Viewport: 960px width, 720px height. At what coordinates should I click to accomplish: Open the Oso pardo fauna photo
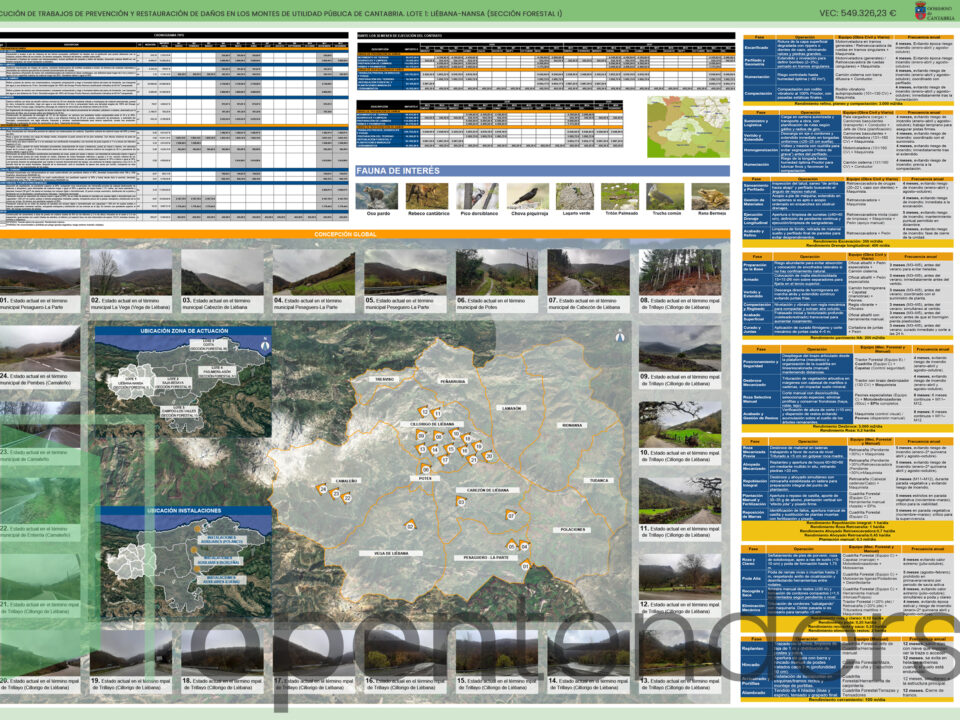pyautogui.click(x=377, y=196)
